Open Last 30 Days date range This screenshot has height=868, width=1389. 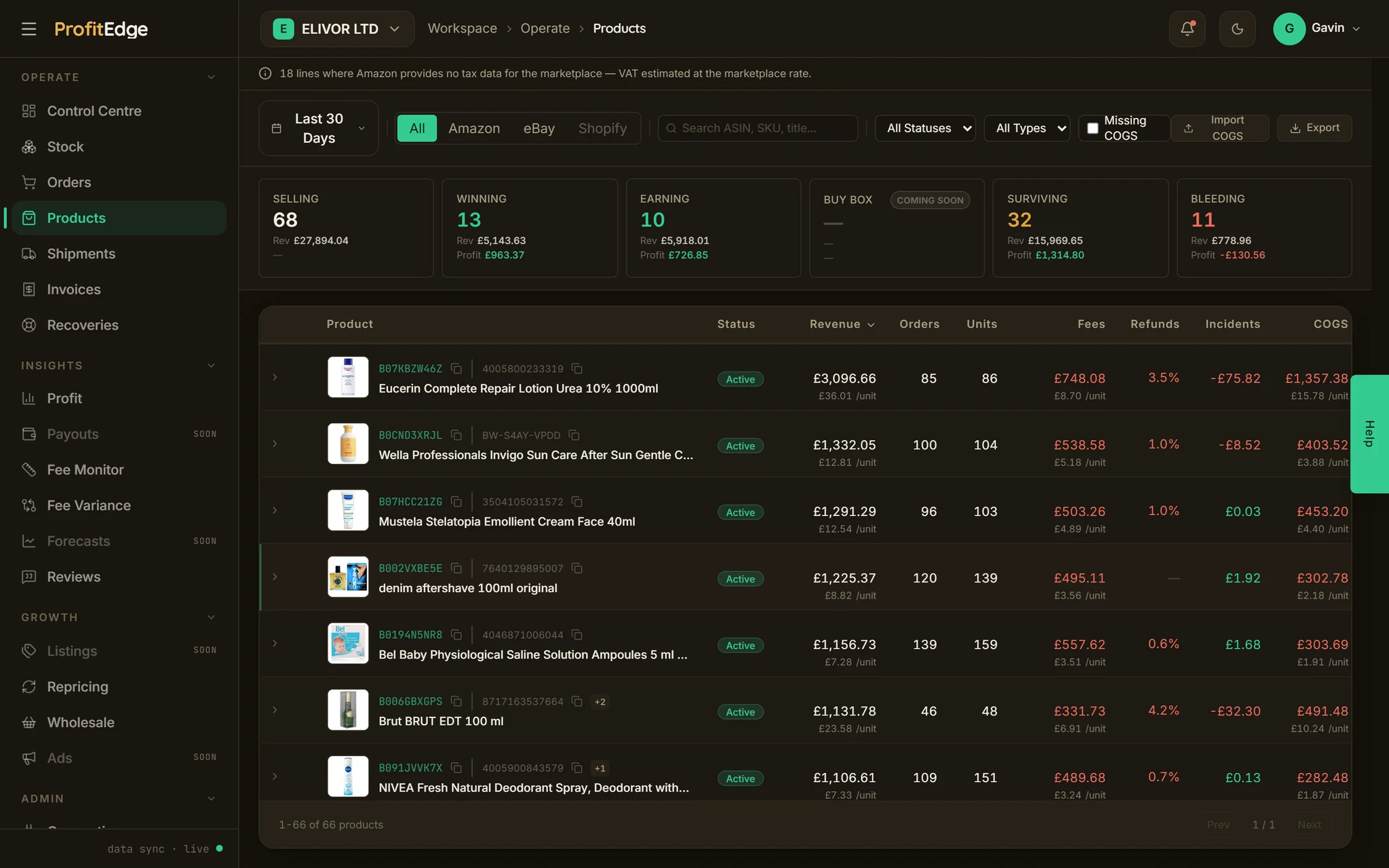319,128
